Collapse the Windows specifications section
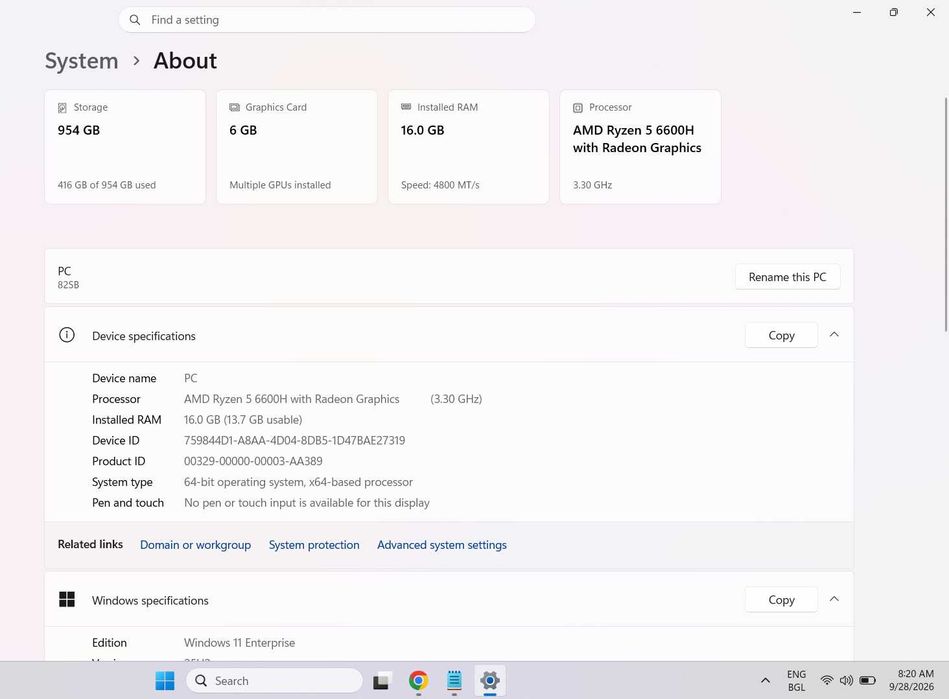949x699 pixels. [834, 599]
